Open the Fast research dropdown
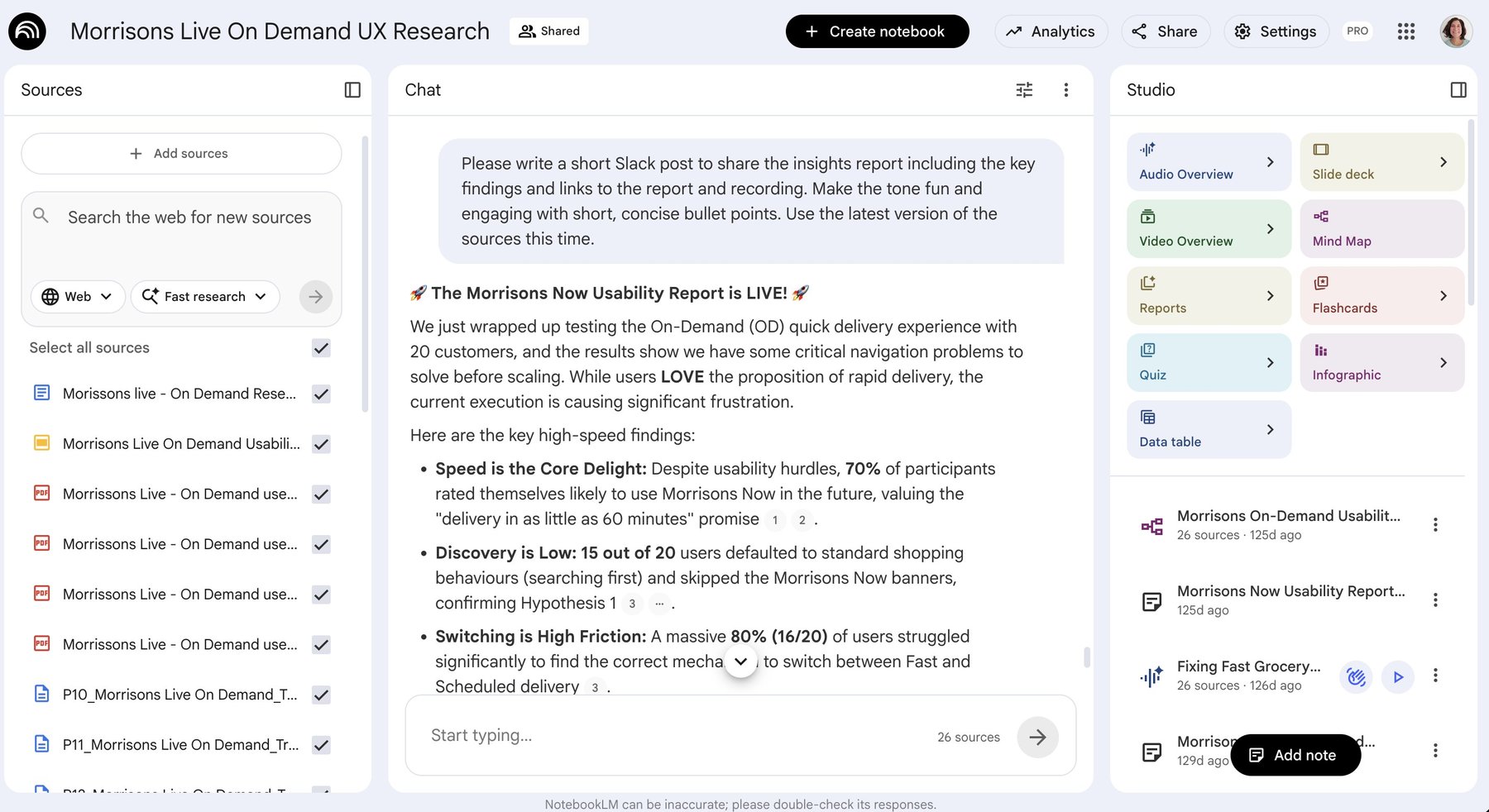The image size is (1489, 812). pyautogui.click(x=205, y=296)
